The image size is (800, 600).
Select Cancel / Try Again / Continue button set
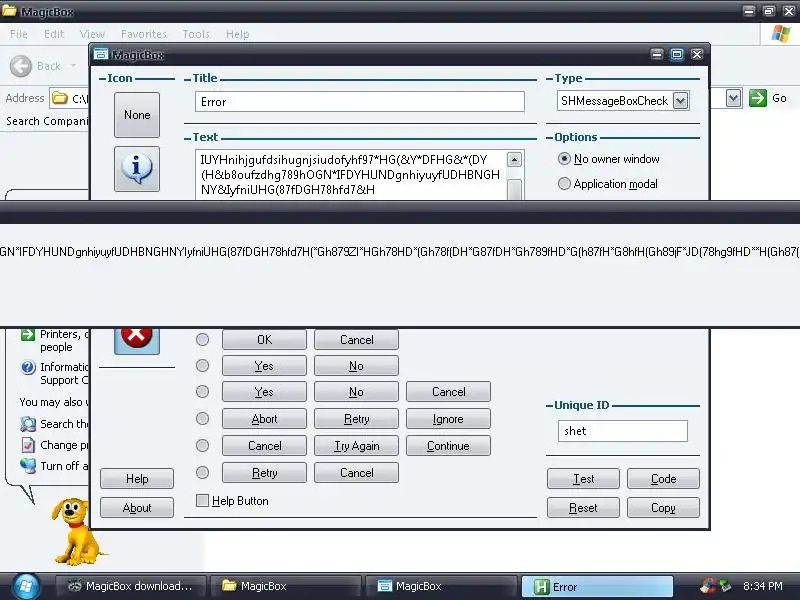coord(203,446)
